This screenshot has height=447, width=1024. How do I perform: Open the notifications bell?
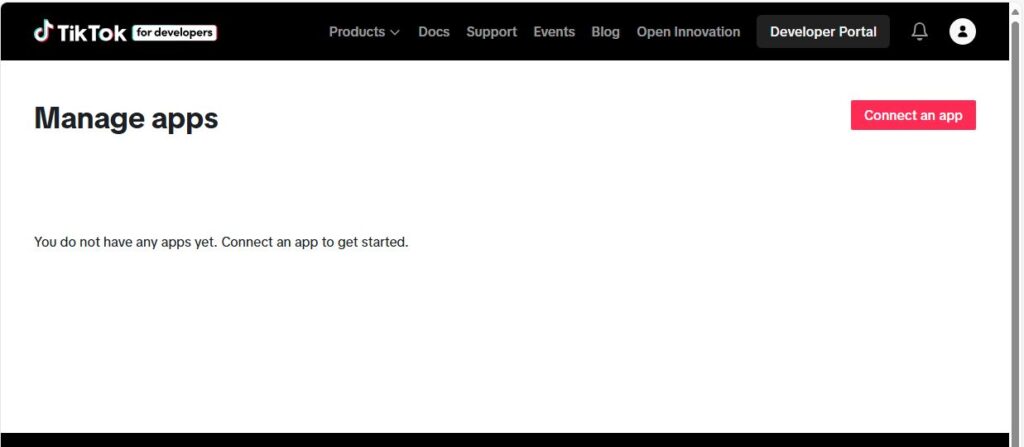(919, 32)
